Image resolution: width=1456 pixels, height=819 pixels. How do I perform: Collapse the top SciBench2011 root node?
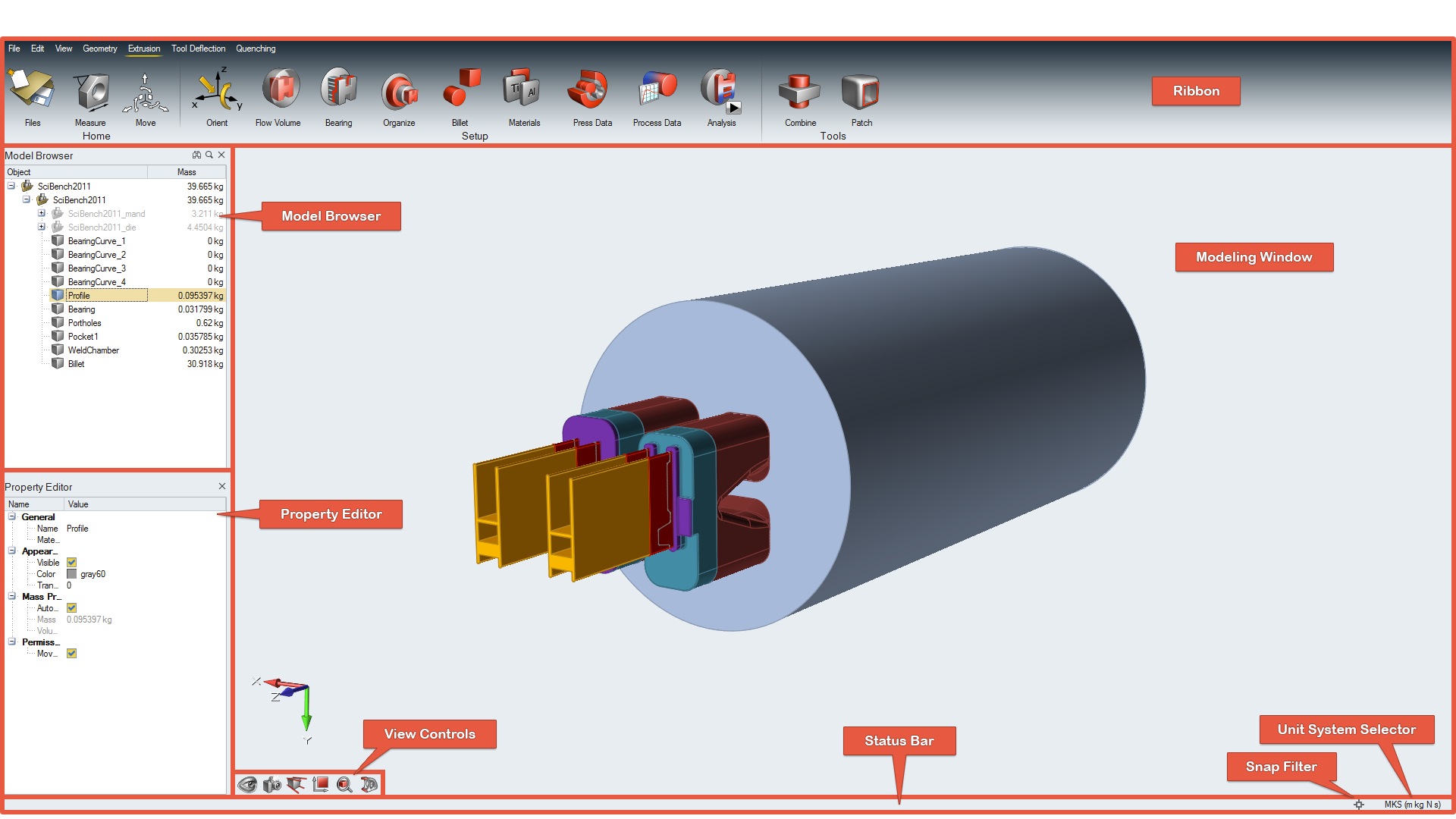pyautogui.click(x=11, y=187)
